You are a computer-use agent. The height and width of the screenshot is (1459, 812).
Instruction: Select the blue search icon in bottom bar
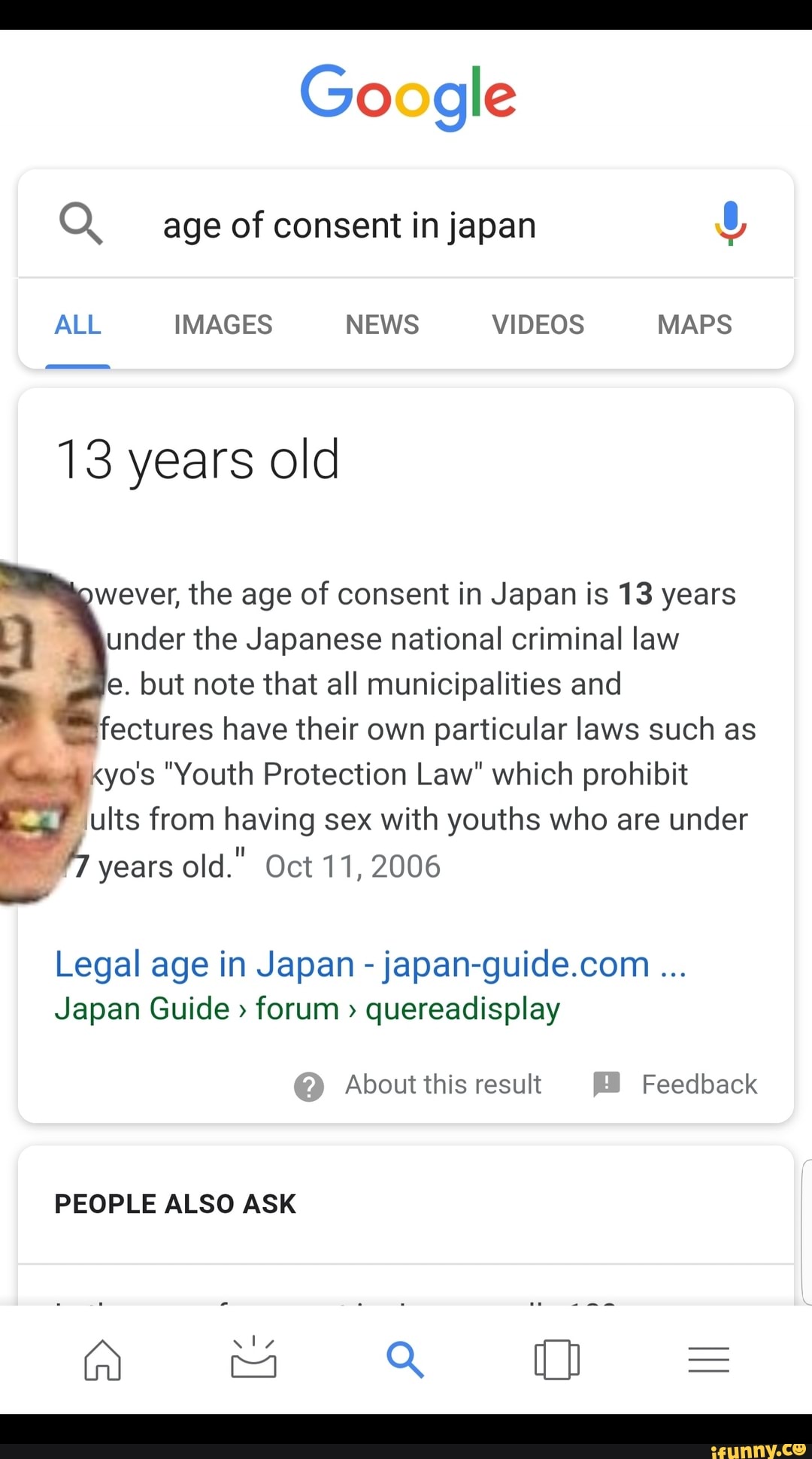coord(405,1360)
